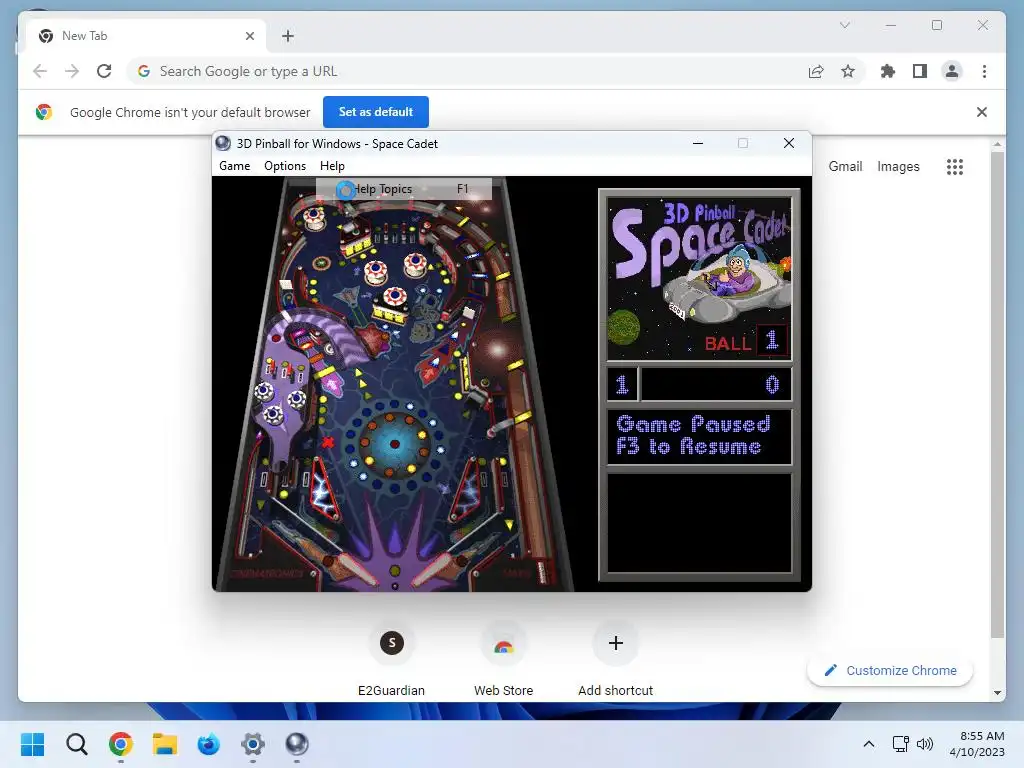Open the Gmail link
Screen dimensions: 1024x768
tap(845, 167)
